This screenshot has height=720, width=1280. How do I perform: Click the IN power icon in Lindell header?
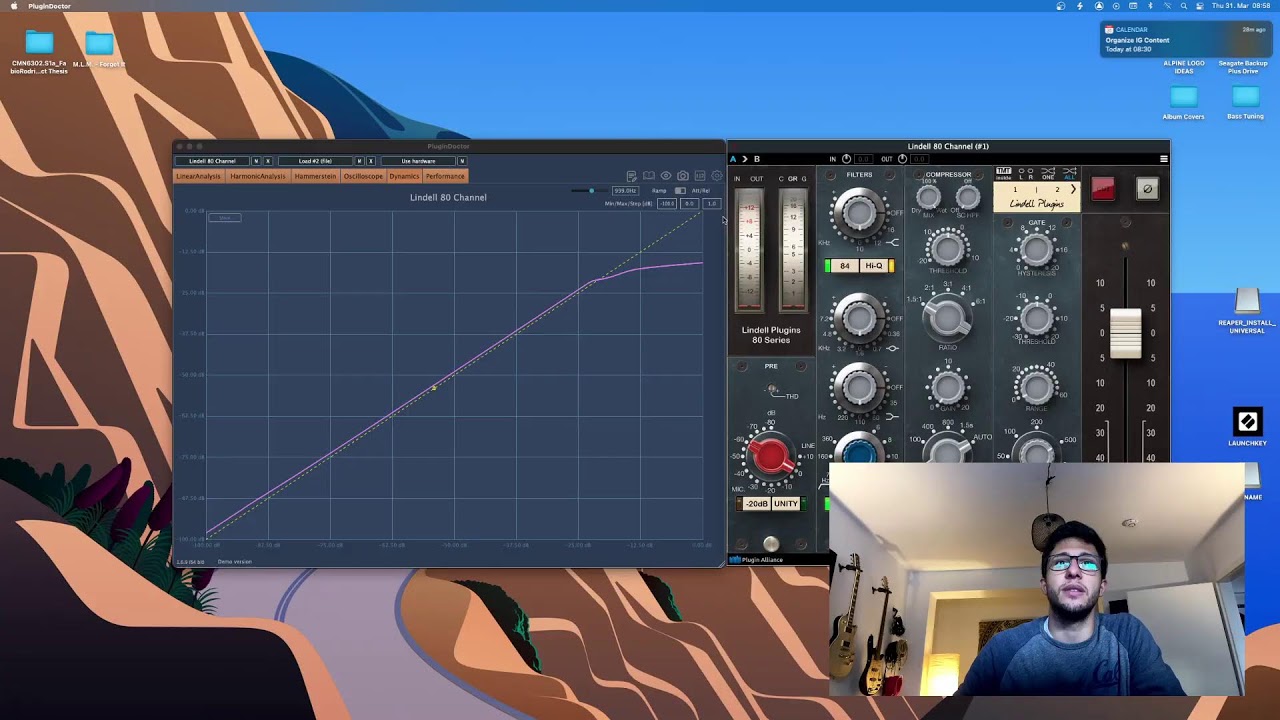(846, 159)
